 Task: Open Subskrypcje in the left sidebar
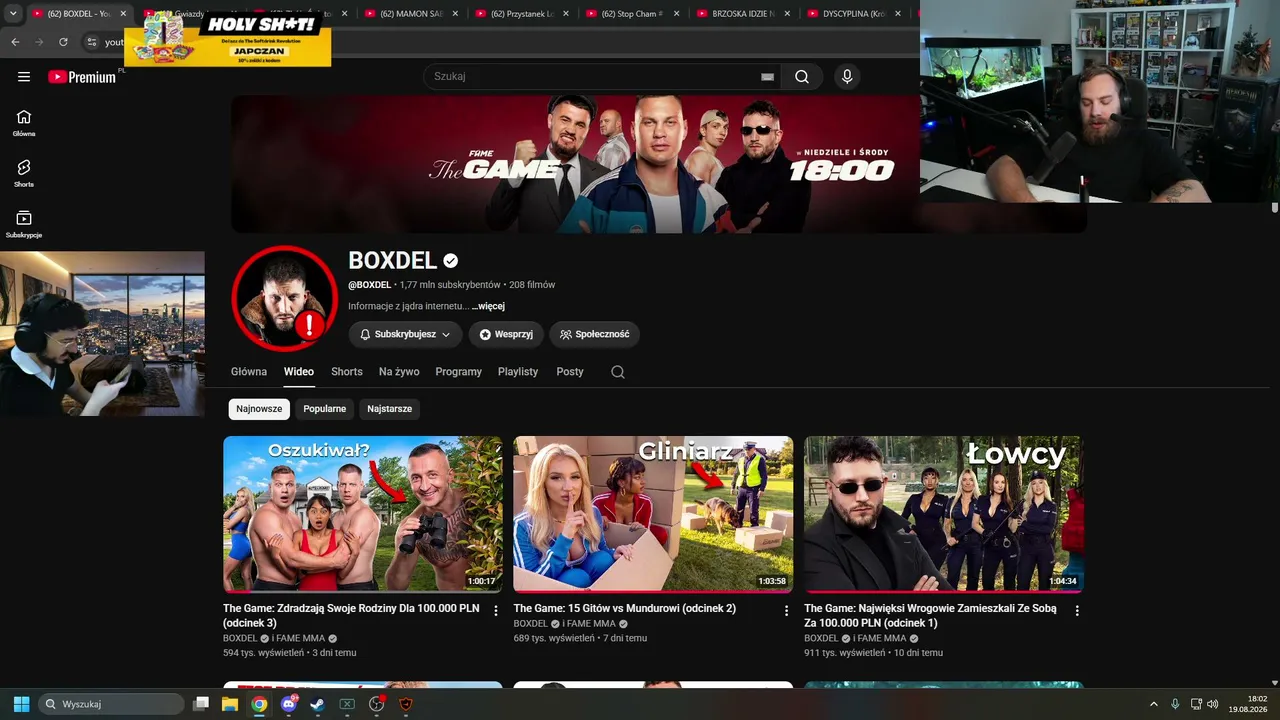pos(24,225)
